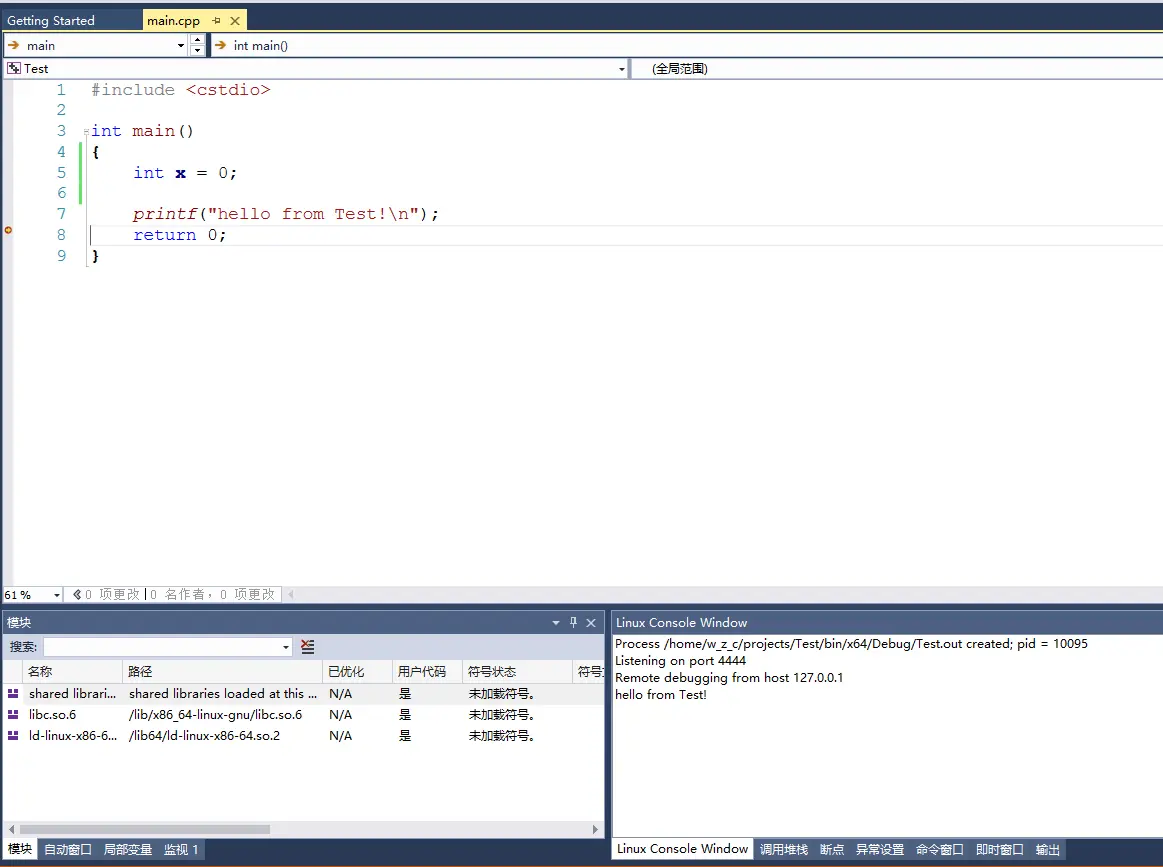Open the 模块 panel window options dropdown
Image resolution: width=1163 pixels, height=867 pixels.
pyautogui.click(x=556, y=623)
